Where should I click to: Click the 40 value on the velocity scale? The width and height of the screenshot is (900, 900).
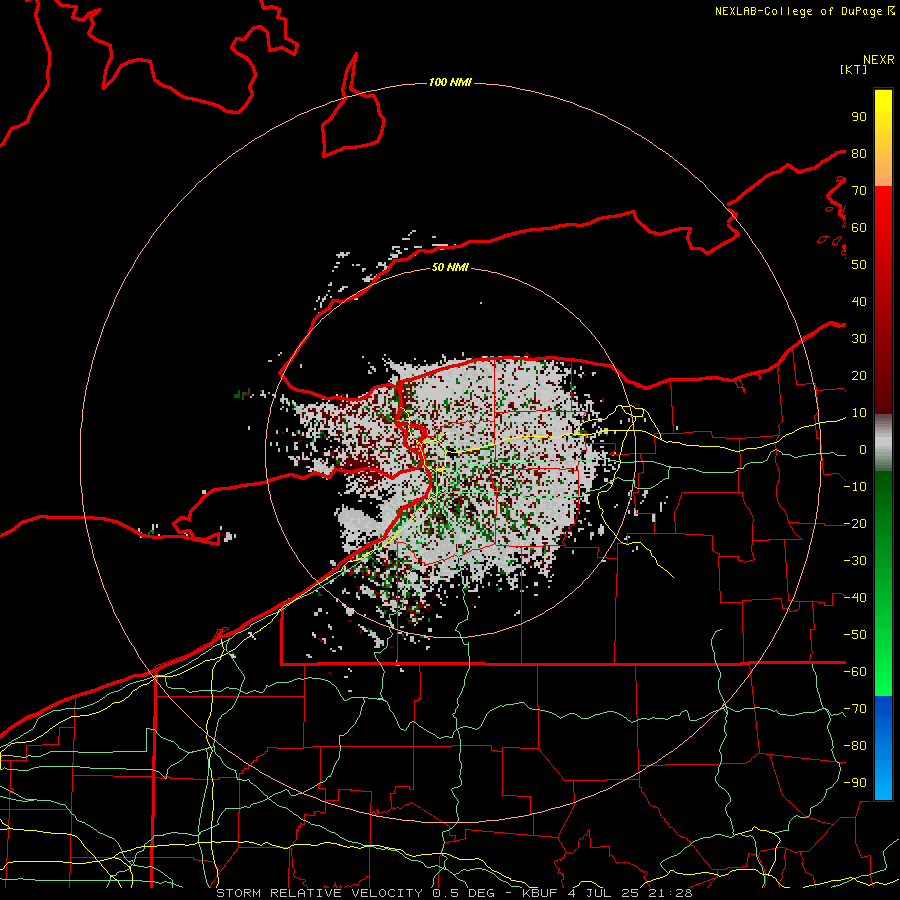(859, 302)
